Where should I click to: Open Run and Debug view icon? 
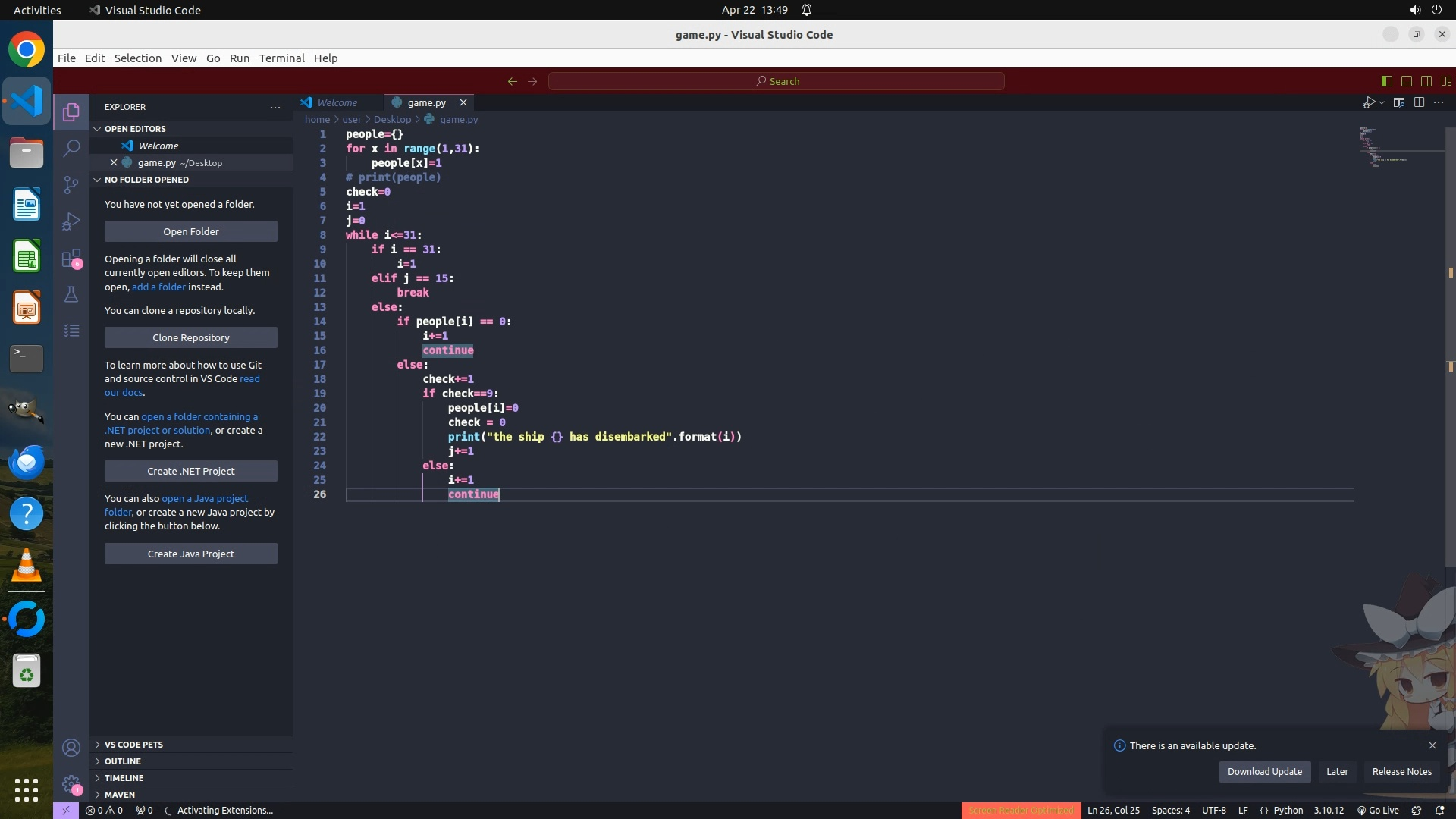click(x=71, y=221)
